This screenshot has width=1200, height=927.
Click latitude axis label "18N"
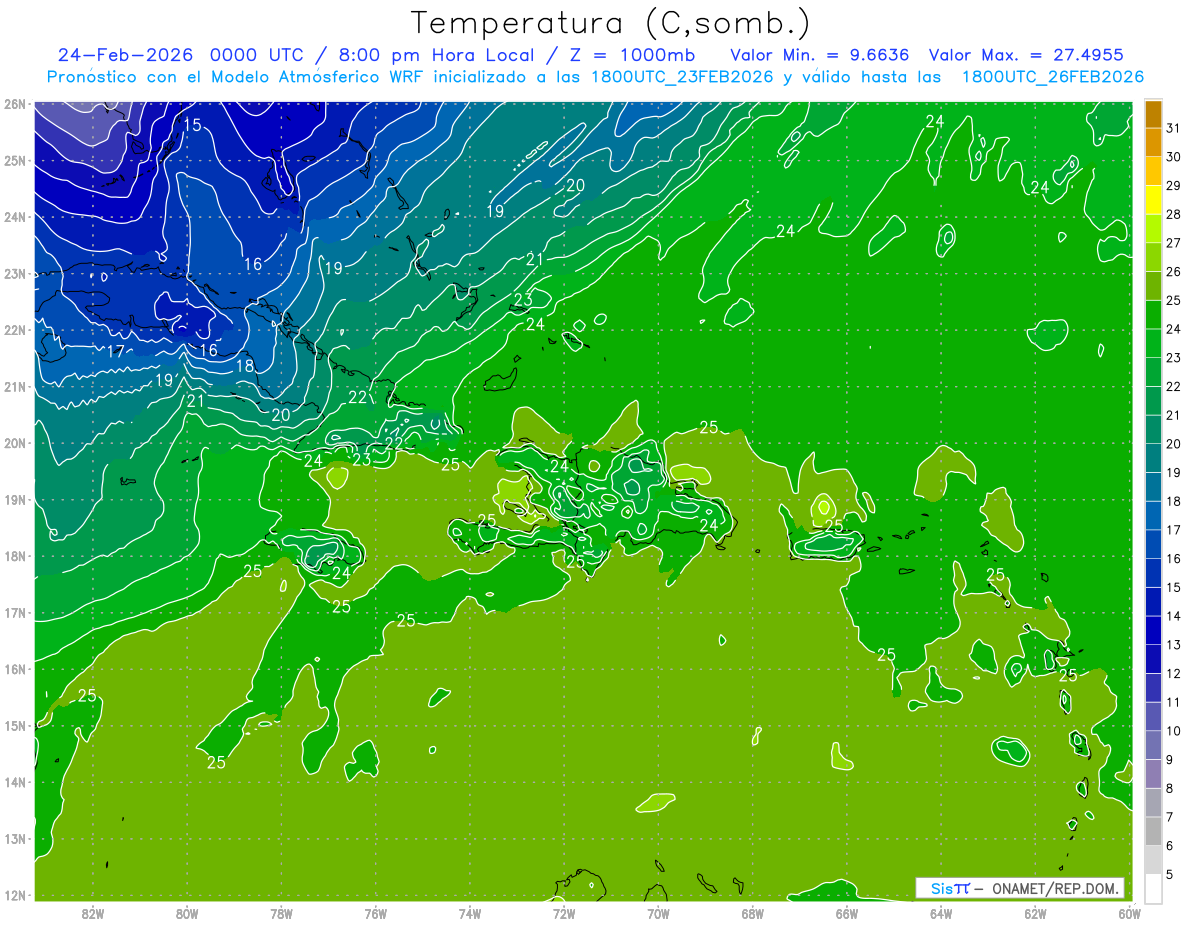pyautogui.click(x=15, y=556)
